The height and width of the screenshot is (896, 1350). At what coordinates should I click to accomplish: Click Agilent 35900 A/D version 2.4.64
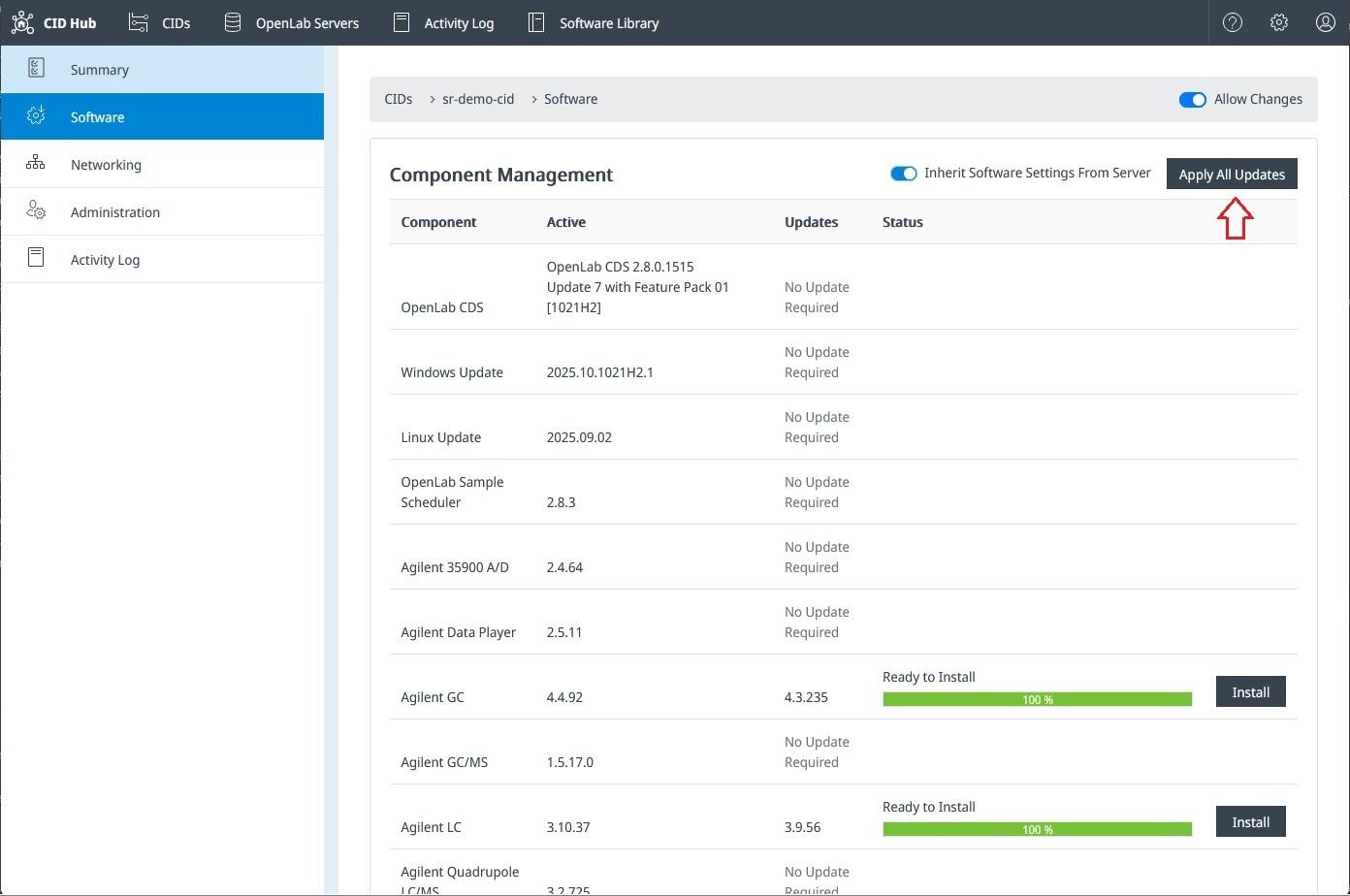(564, 567)
